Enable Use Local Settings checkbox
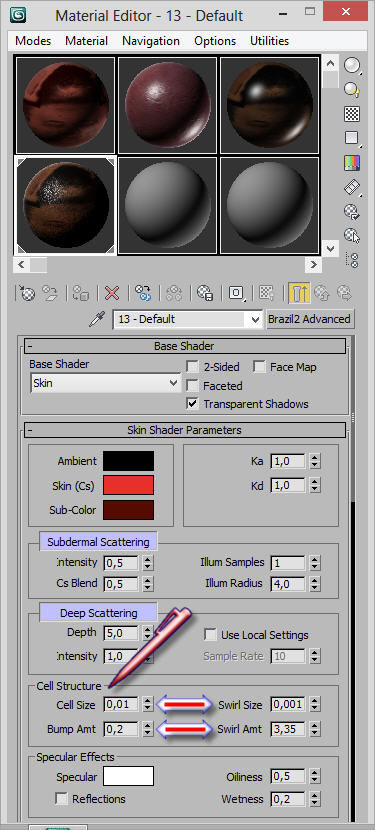The width and height of the screenshot is (375, 830). coord(210,634)
